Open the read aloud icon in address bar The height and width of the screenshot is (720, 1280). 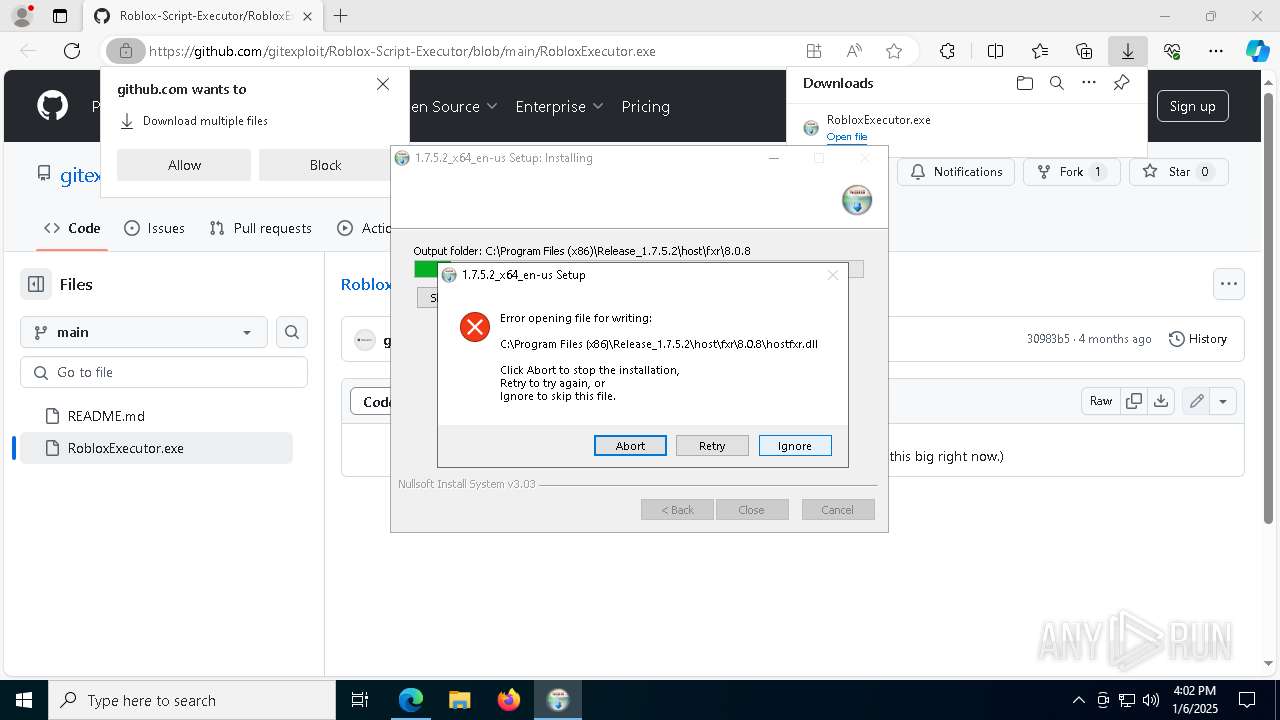click(854, 51)
